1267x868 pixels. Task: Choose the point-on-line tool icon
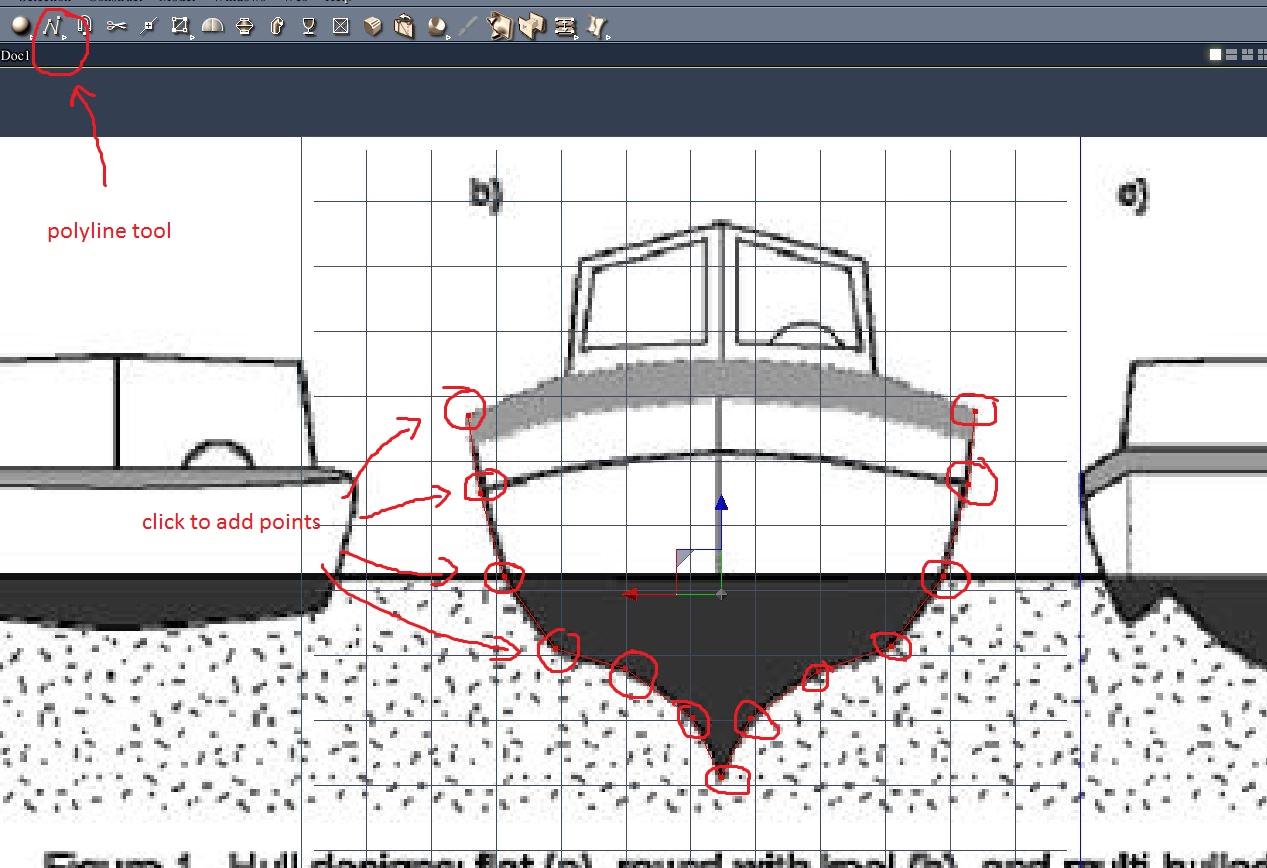point(148,26)
